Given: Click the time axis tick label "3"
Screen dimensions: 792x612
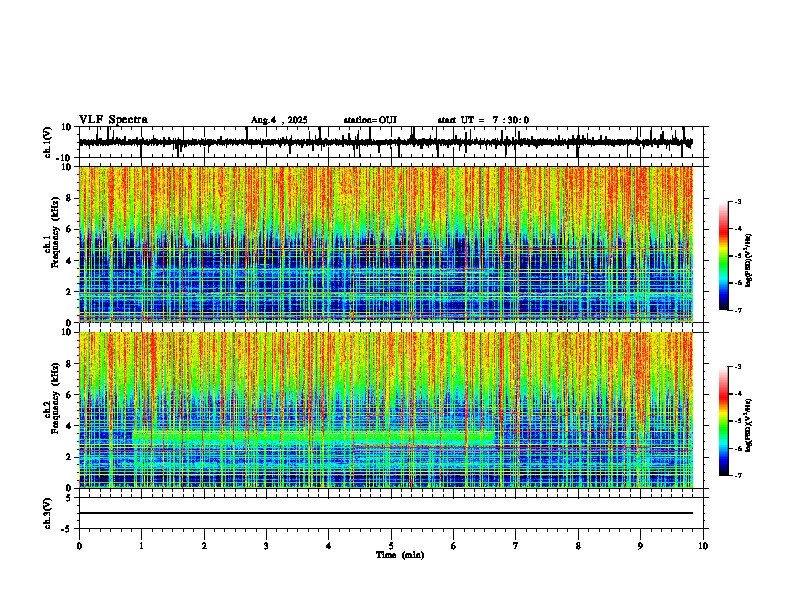Looking at the screenshot, I should [x=266, y=546].
